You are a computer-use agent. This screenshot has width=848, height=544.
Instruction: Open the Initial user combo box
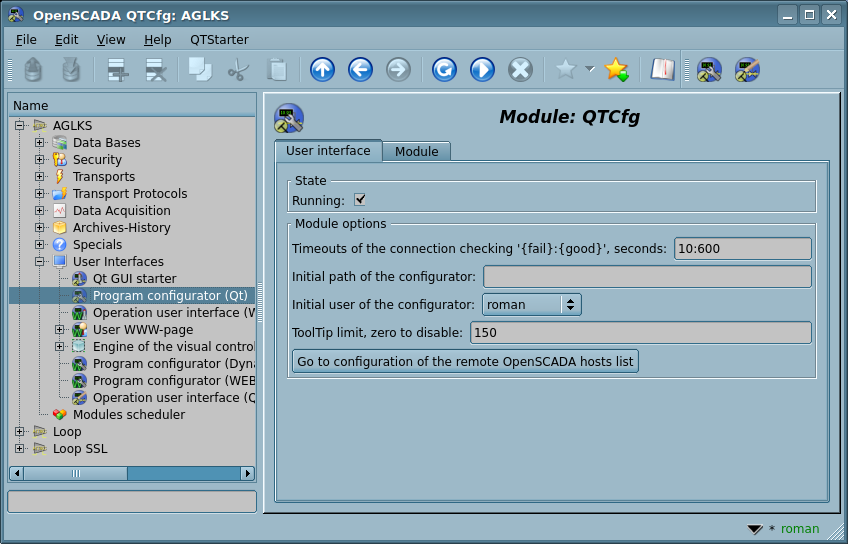(531, 305)
